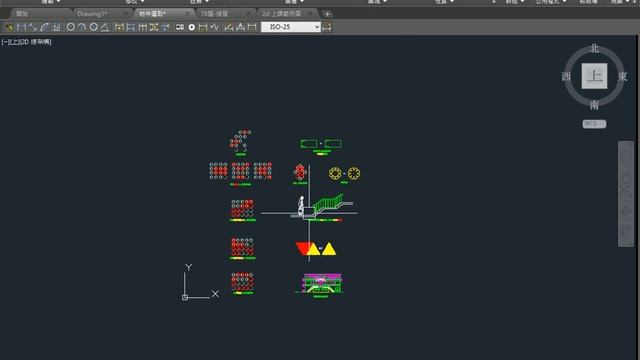
Task: Activate the Dimension Break tool
Action: [x=165, y=27]
